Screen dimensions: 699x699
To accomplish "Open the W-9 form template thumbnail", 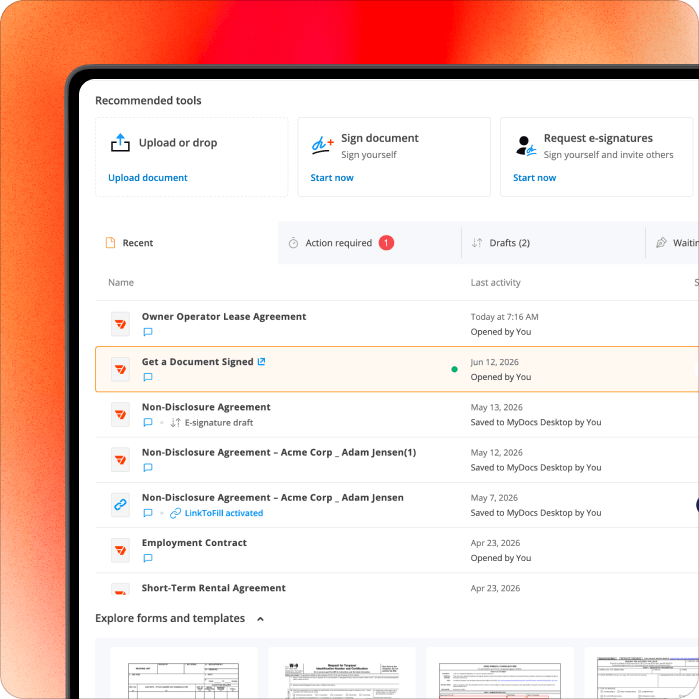I will coord(342,673).
